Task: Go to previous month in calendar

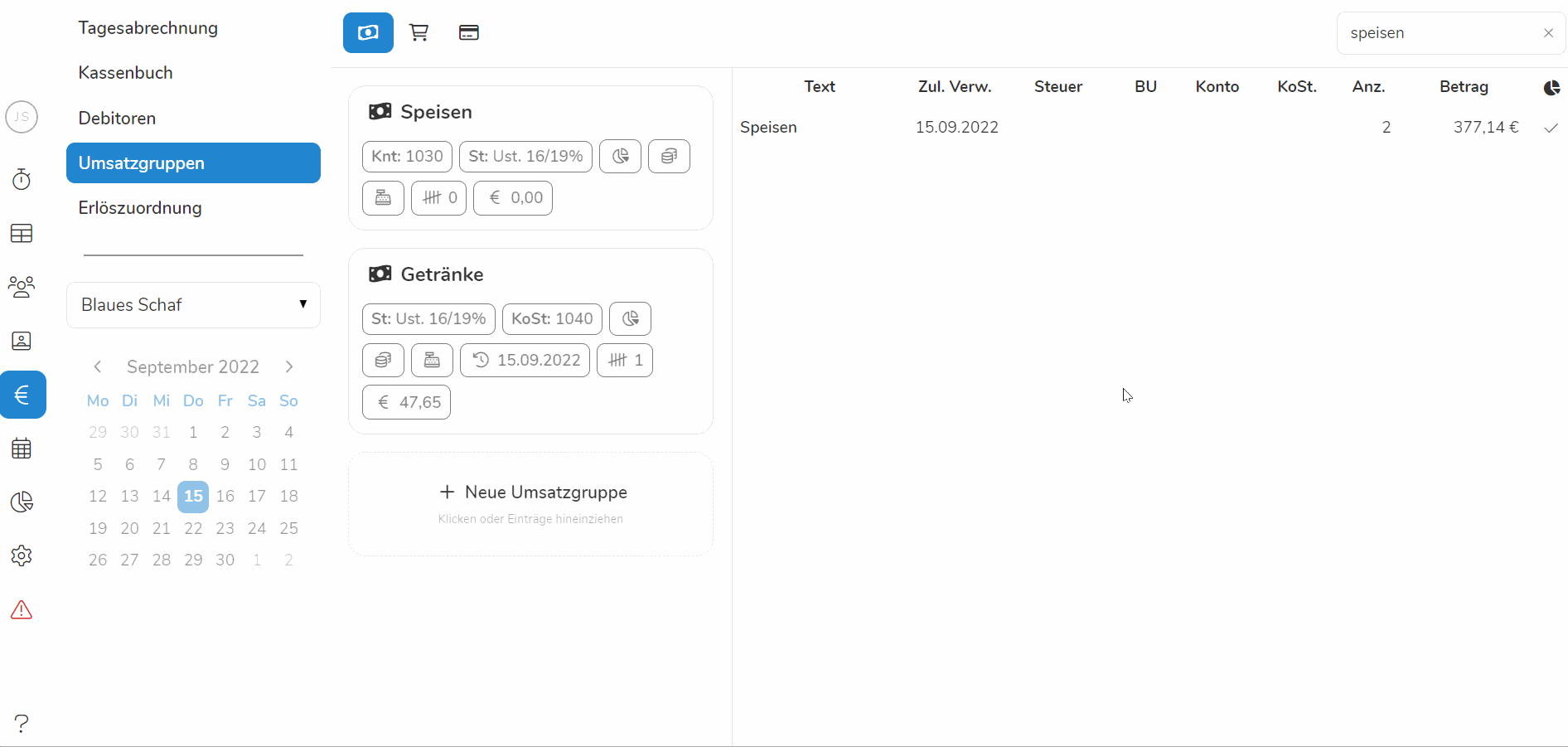Action: 98,366
